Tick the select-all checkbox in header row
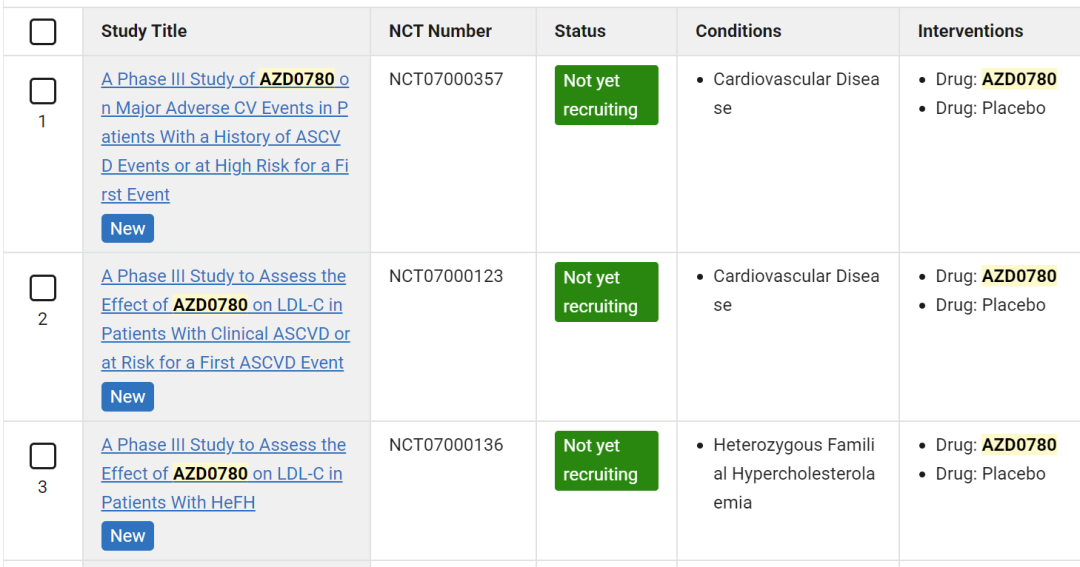1080x567 pixels. 43,32
